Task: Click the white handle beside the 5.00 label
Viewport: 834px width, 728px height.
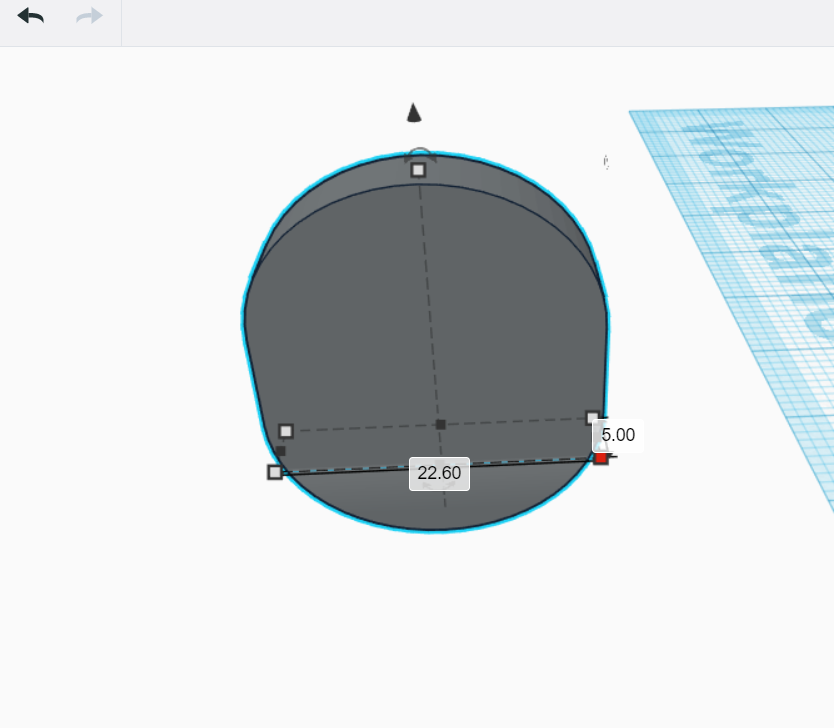Action: pos(594,419)
